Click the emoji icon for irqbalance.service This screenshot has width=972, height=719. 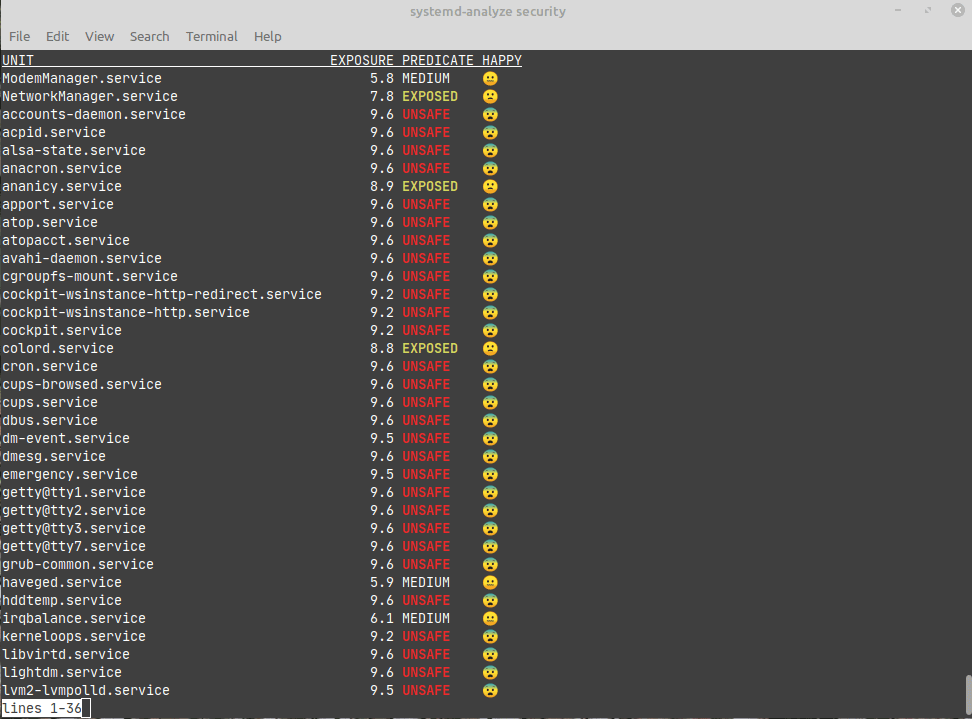[490, 619]
